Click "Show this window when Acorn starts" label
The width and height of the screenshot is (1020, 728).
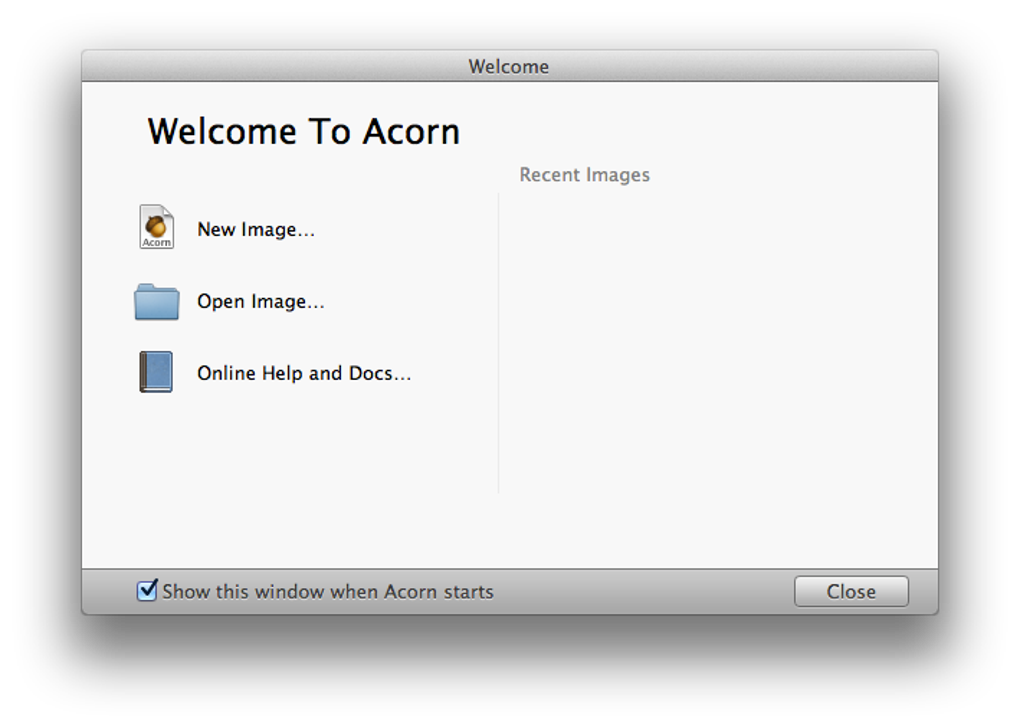click(328, 592)
